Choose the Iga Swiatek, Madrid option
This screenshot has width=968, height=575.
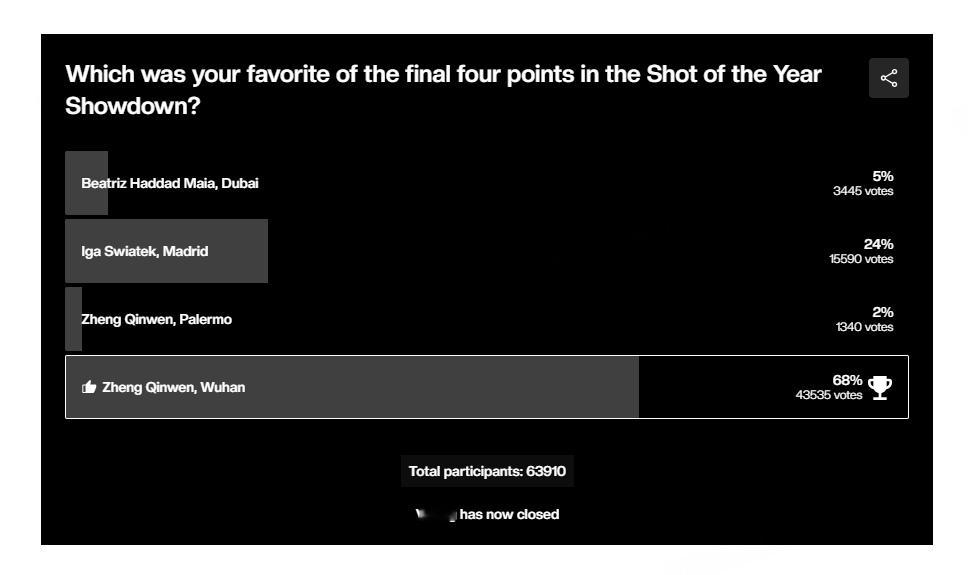click(486, 251)
